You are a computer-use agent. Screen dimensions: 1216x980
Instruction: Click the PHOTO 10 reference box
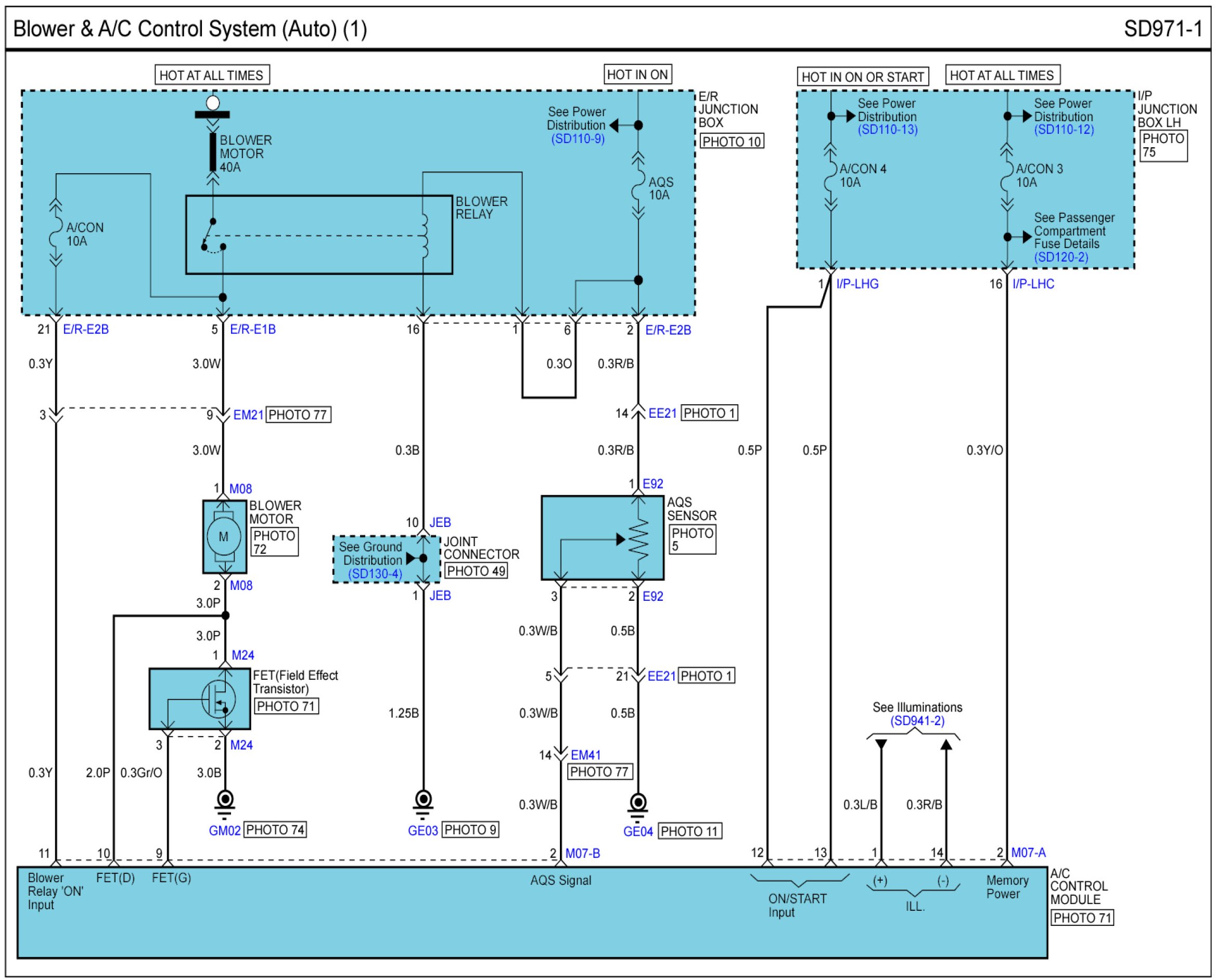pos(732,141)
